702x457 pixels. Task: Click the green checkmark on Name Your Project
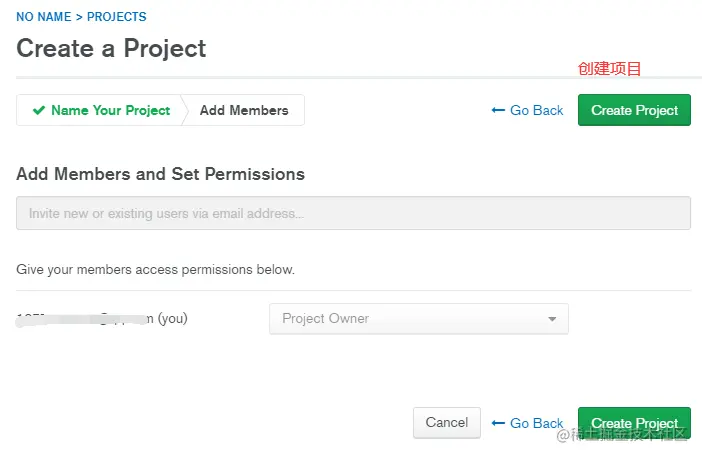[39, 110]
